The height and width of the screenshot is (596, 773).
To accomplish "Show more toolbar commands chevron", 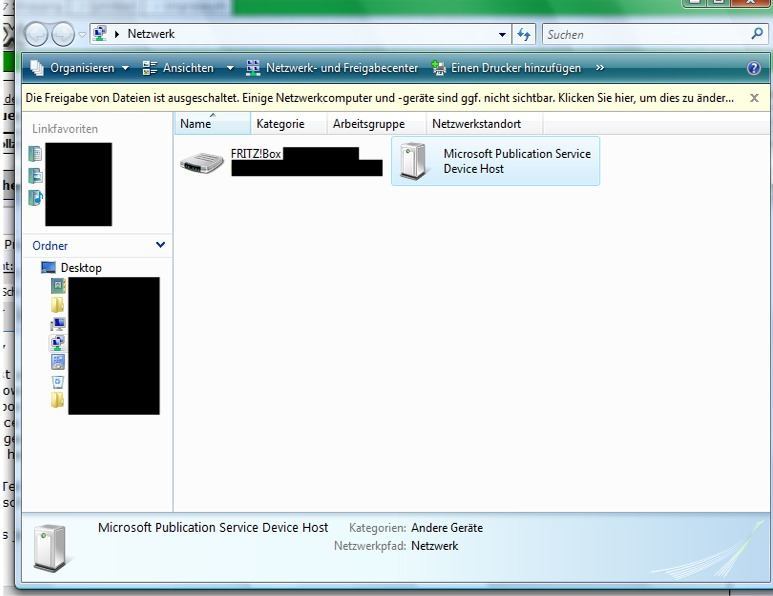I will [599, 68].
